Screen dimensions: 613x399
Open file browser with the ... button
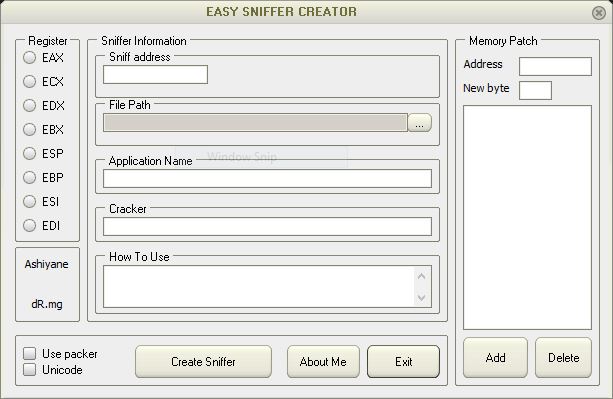[419, 123]
